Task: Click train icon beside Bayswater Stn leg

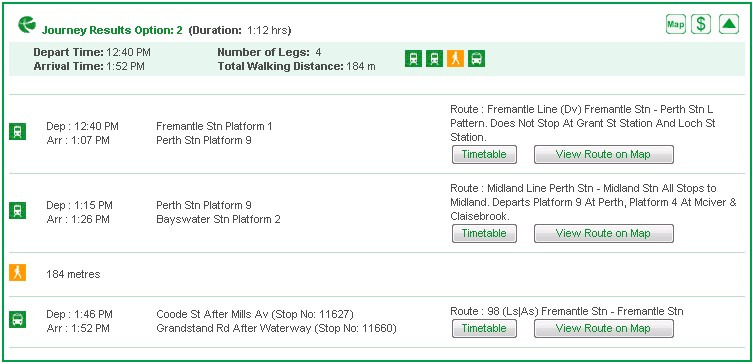Action: click(18, 210)
